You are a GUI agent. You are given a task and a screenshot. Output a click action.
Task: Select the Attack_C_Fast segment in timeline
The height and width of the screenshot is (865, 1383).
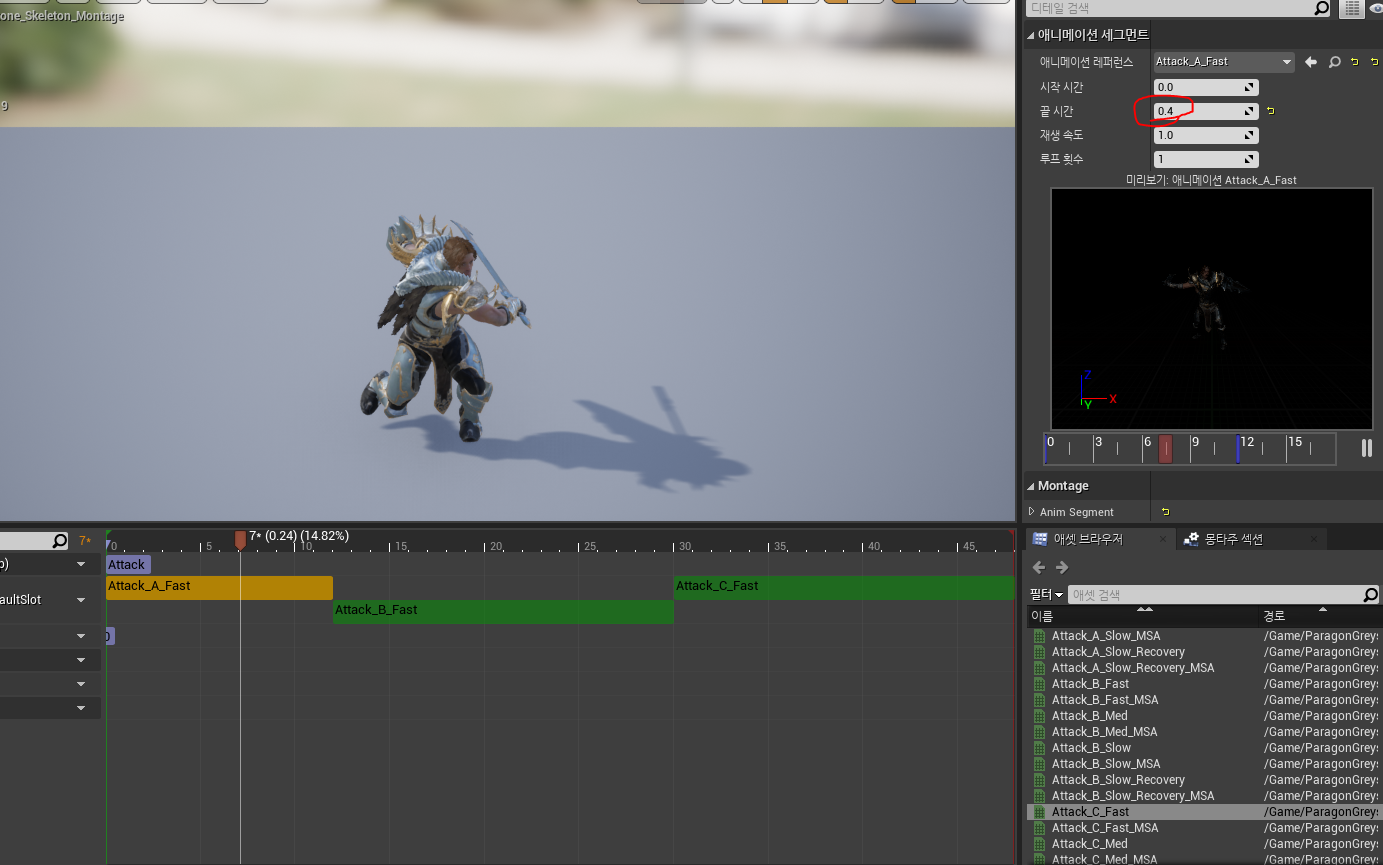pos(845,587)
